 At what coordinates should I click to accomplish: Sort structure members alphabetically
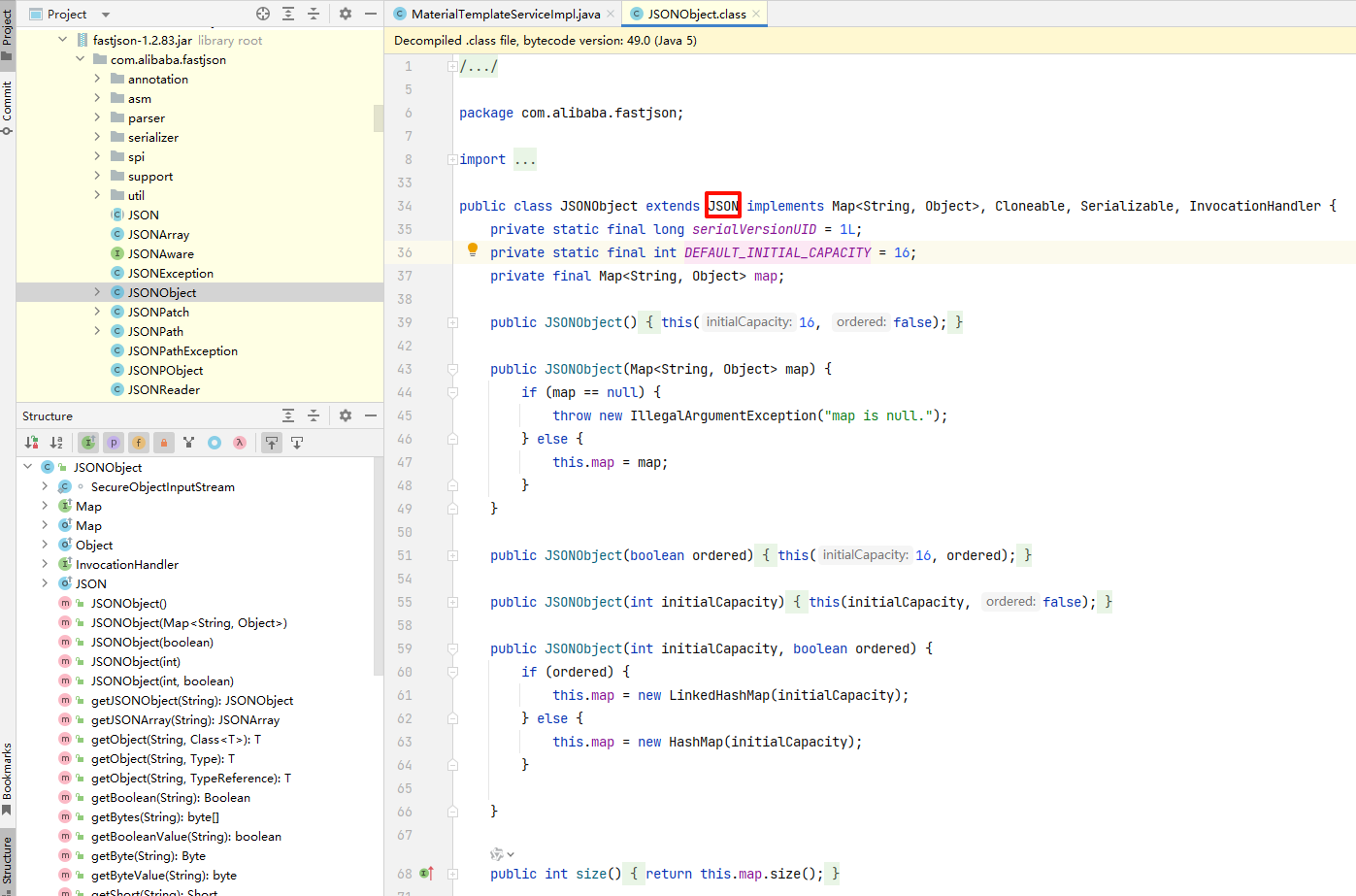56,443
